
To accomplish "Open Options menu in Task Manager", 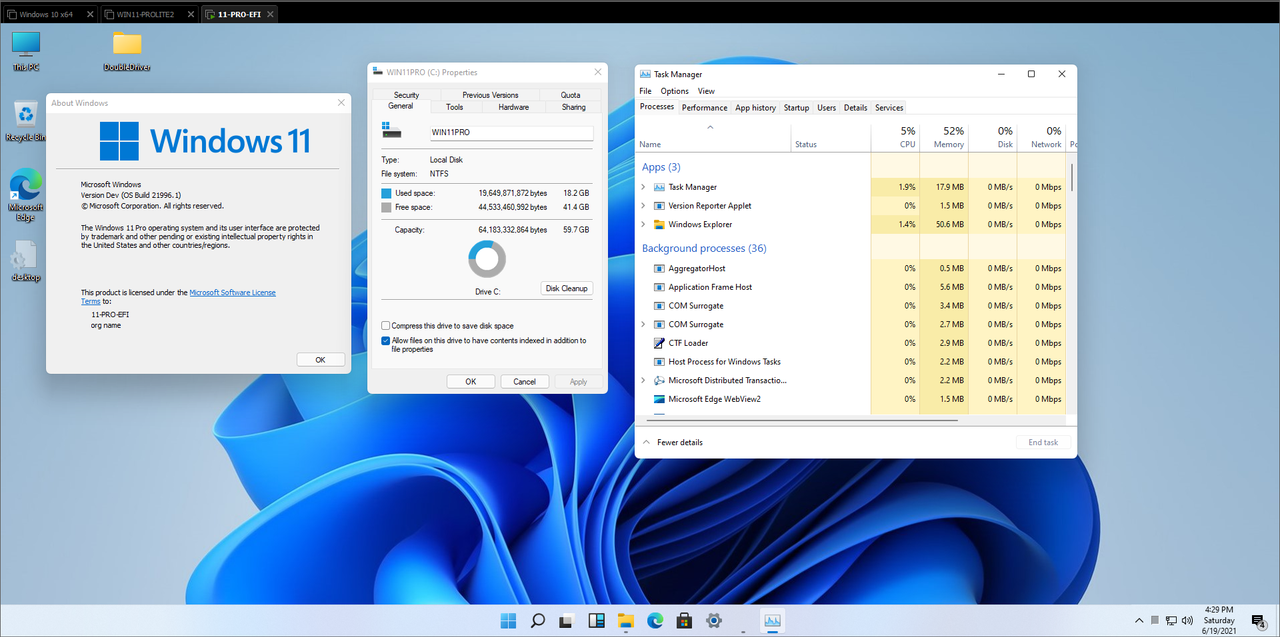I will 674,91.
